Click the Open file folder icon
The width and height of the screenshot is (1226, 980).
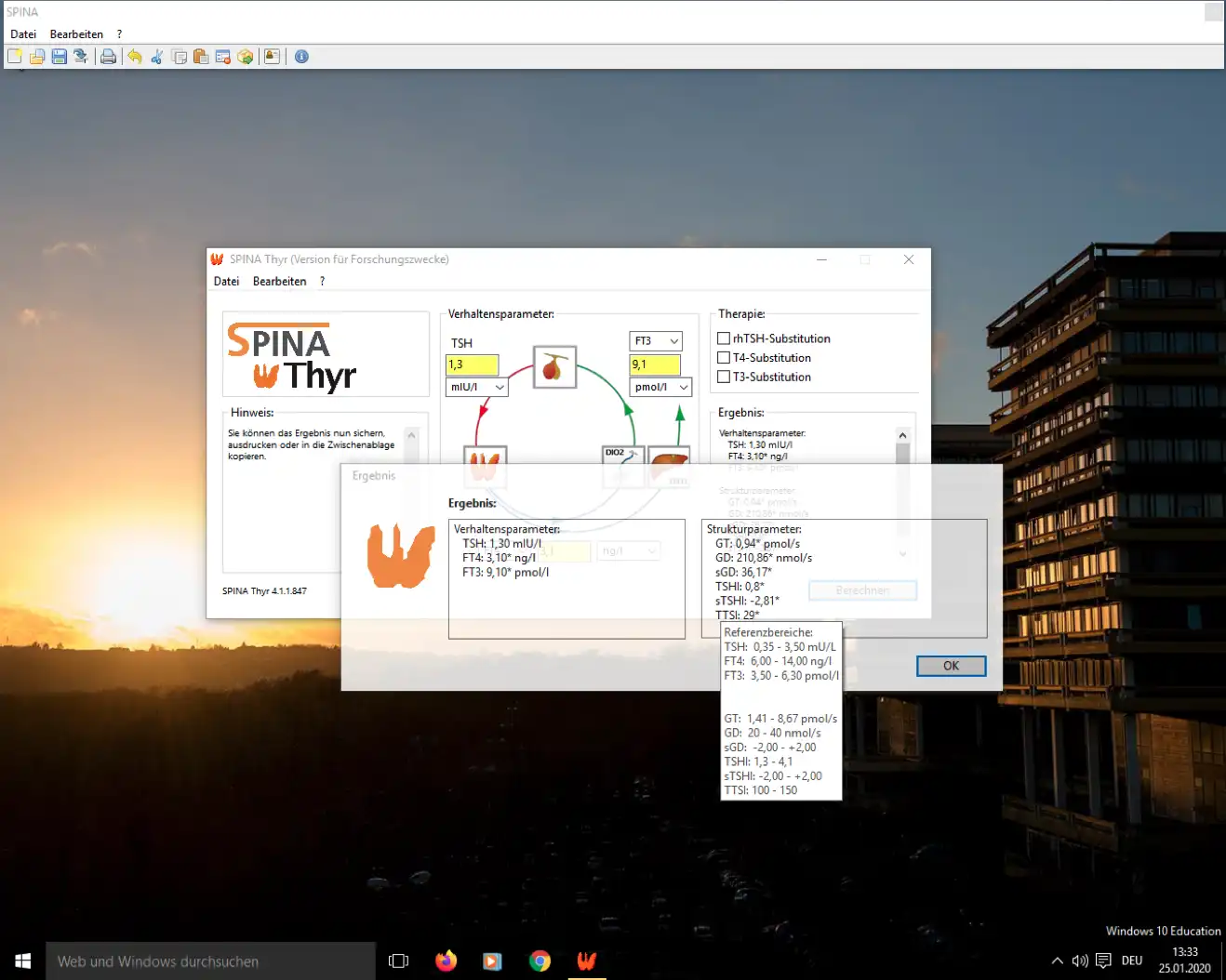tap(37, 57)
